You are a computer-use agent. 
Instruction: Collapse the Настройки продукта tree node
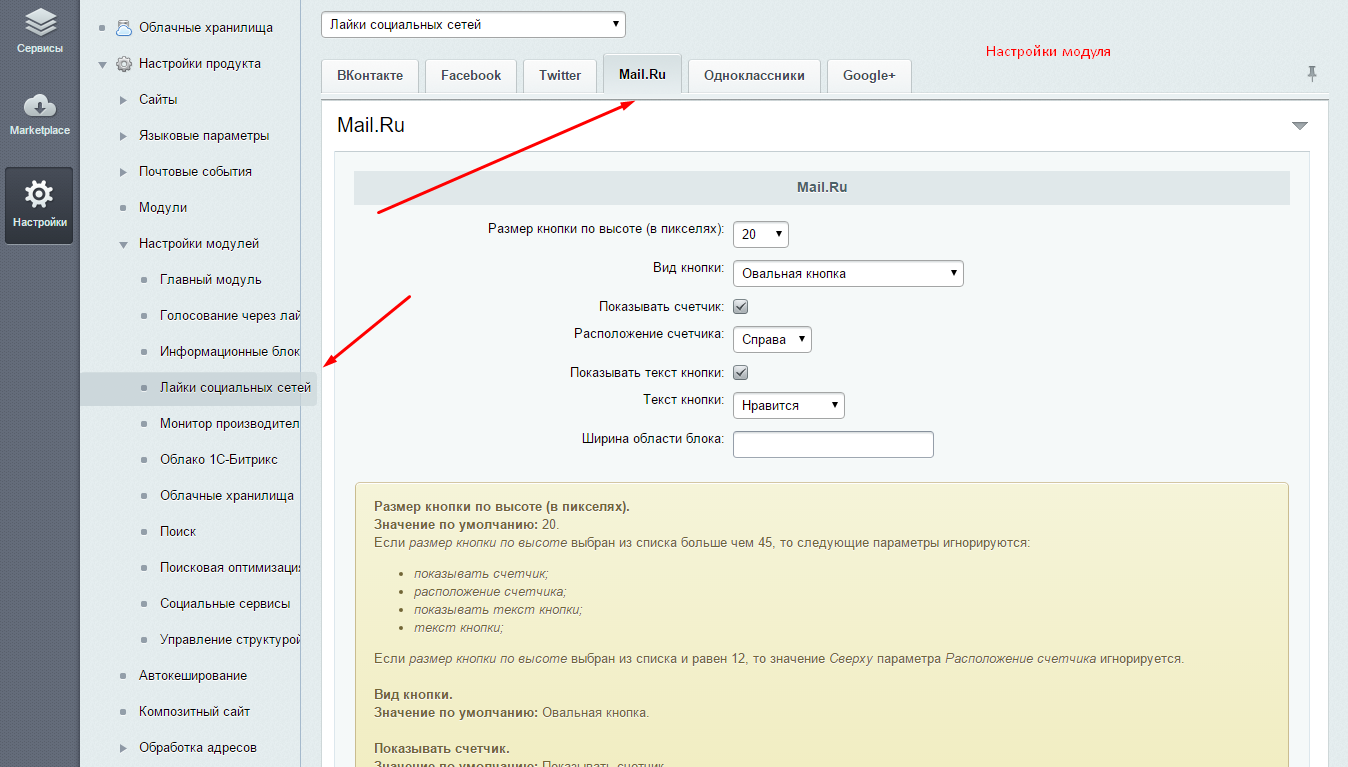(102, 64)
